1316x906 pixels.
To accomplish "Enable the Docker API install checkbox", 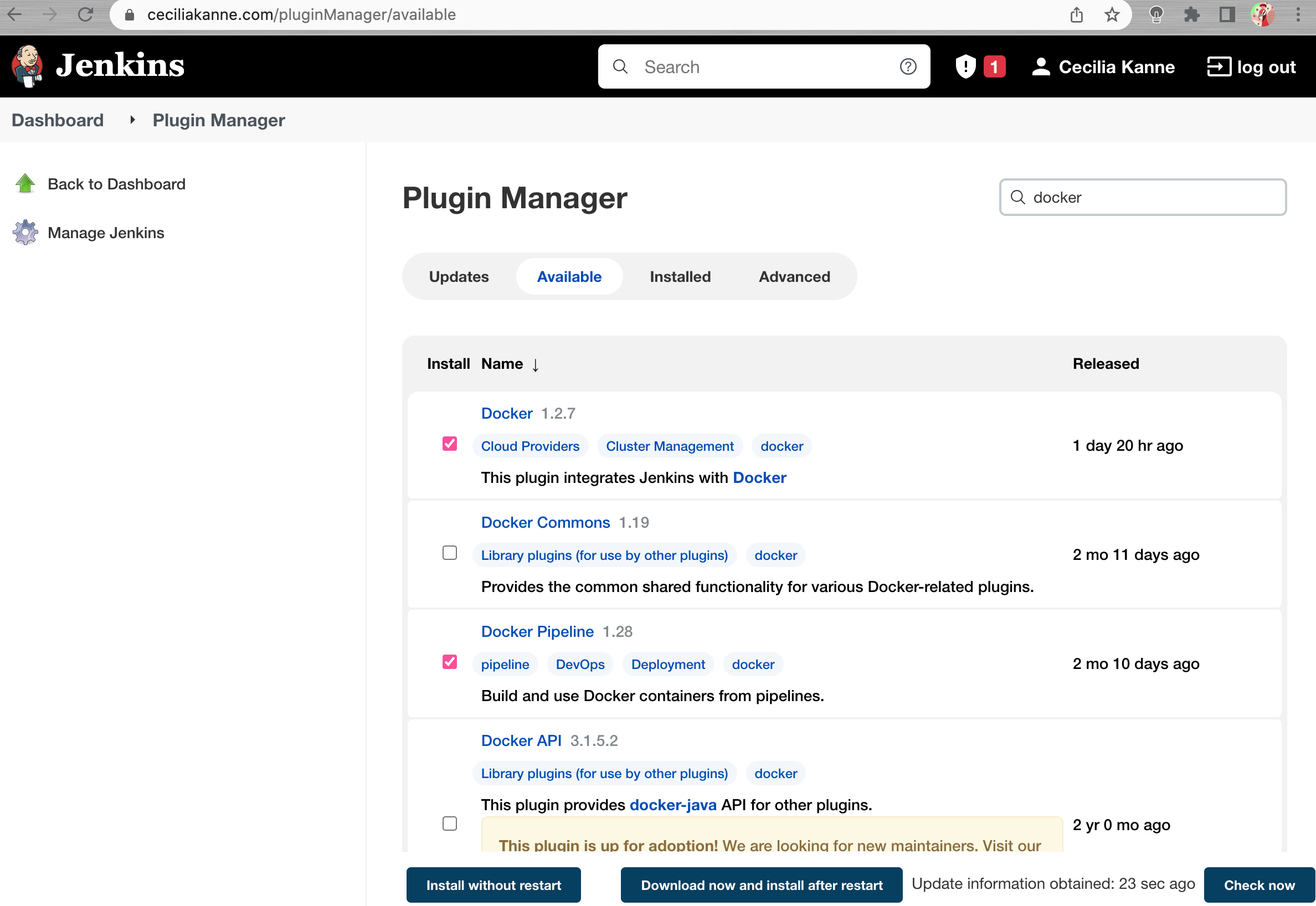I will click(449, 823).
